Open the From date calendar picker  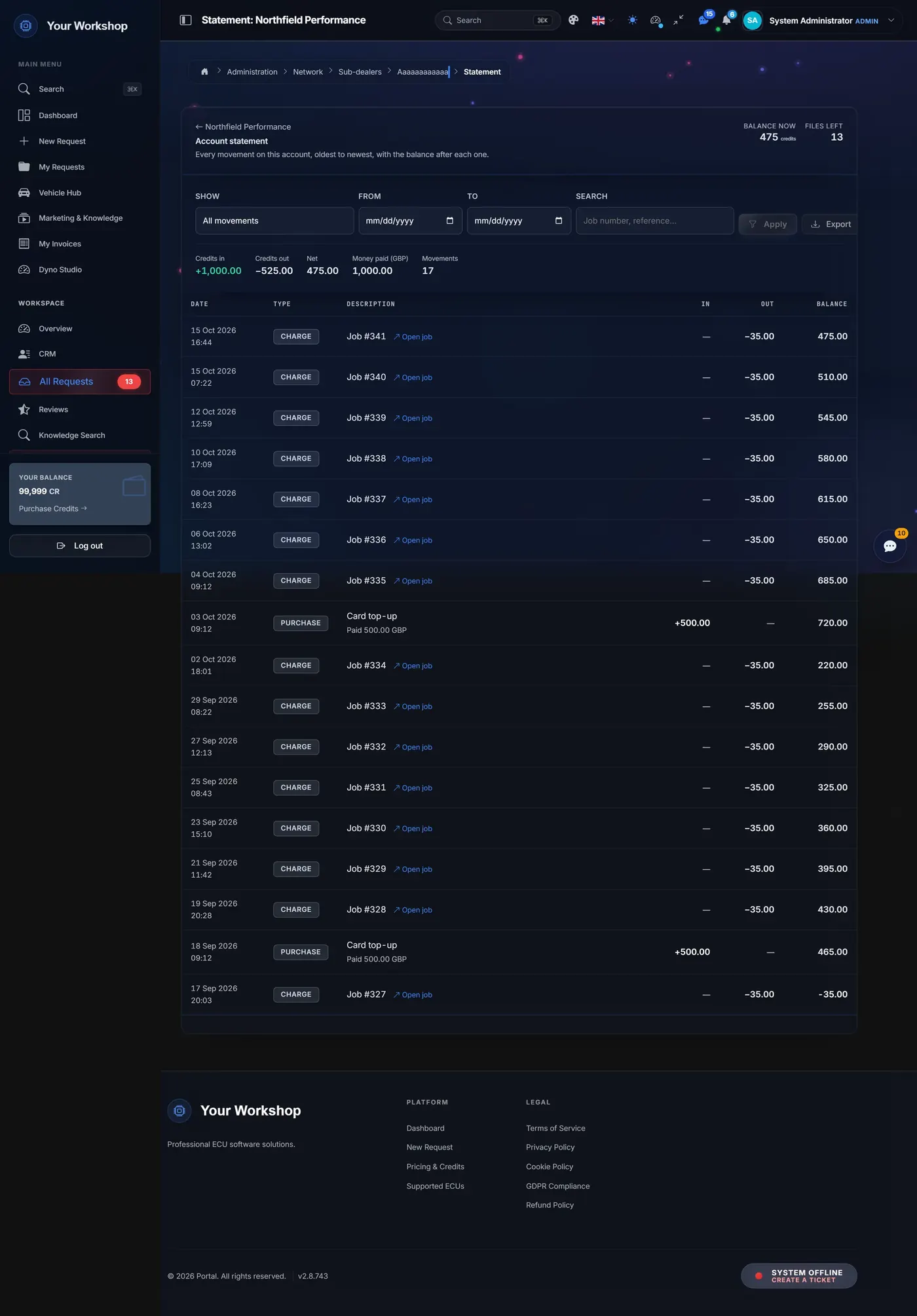click(449, 221)
